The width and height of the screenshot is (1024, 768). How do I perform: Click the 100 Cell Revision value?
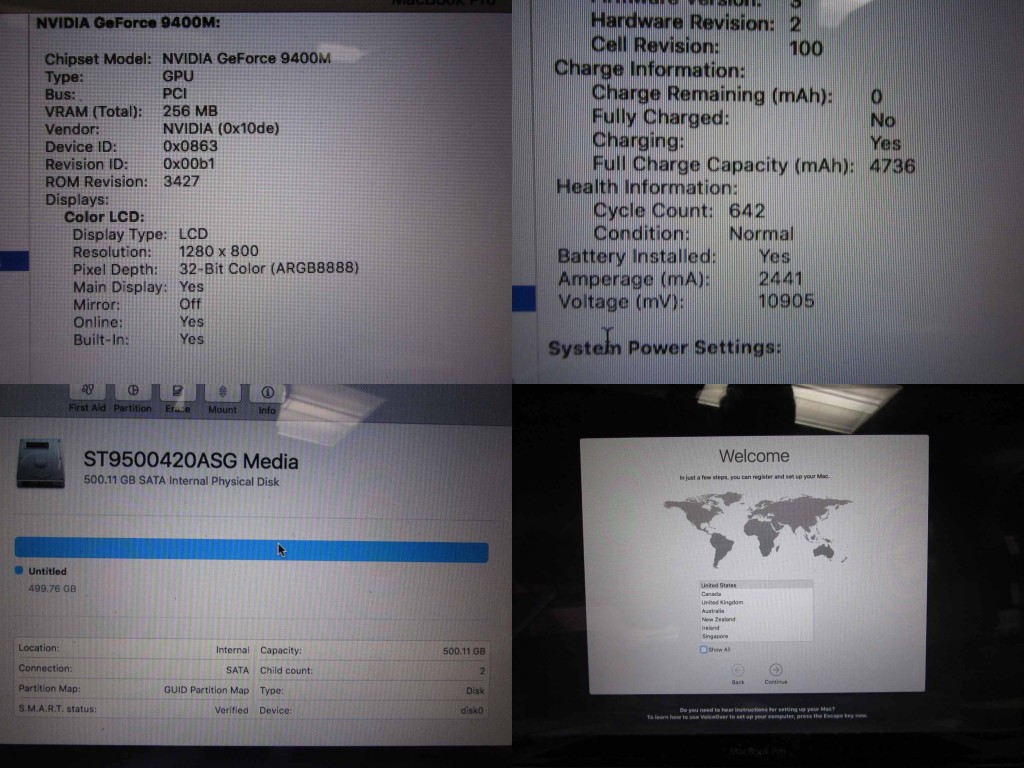point(806,48)
